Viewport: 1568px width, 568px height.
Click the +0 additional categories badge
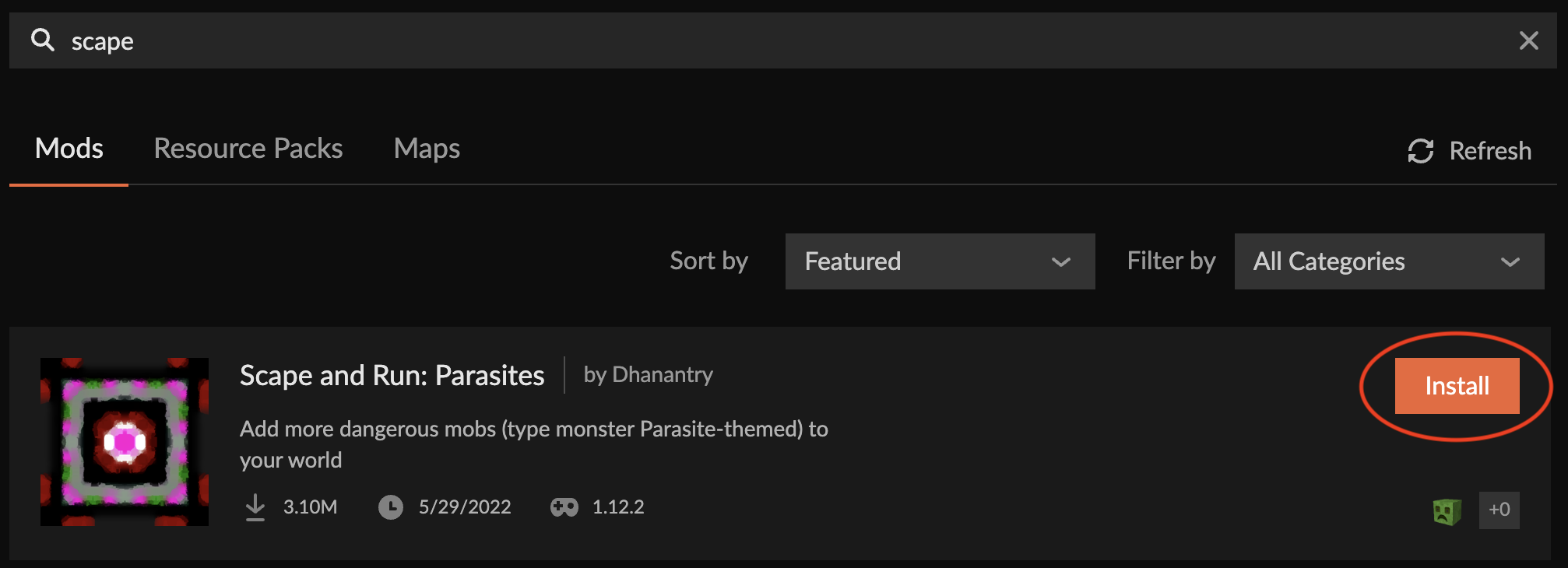point(1499,510)
